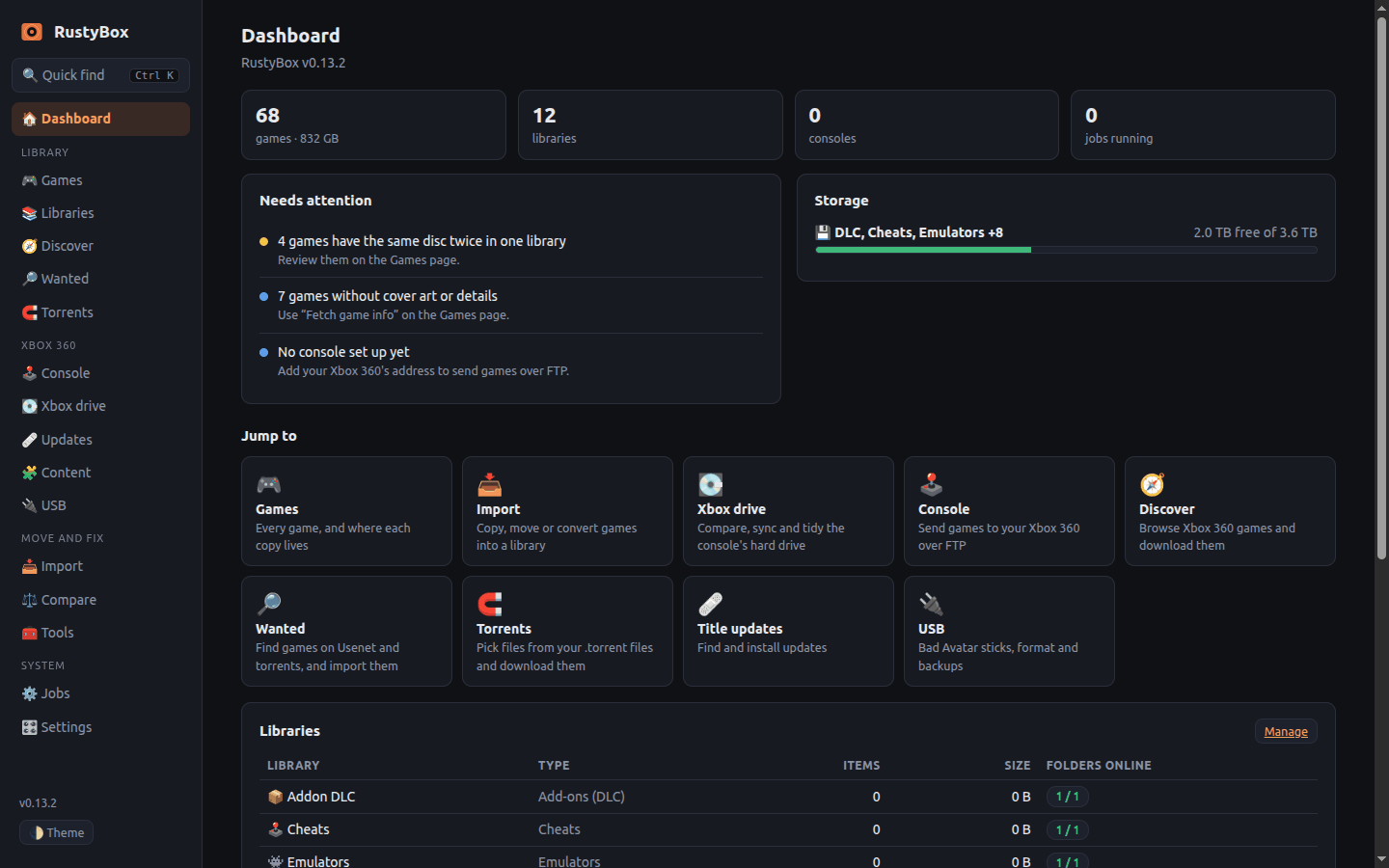This screenshot has height=868, width=1389.
Task: Open the Torrents jump-to card
Action: [567, 632]
